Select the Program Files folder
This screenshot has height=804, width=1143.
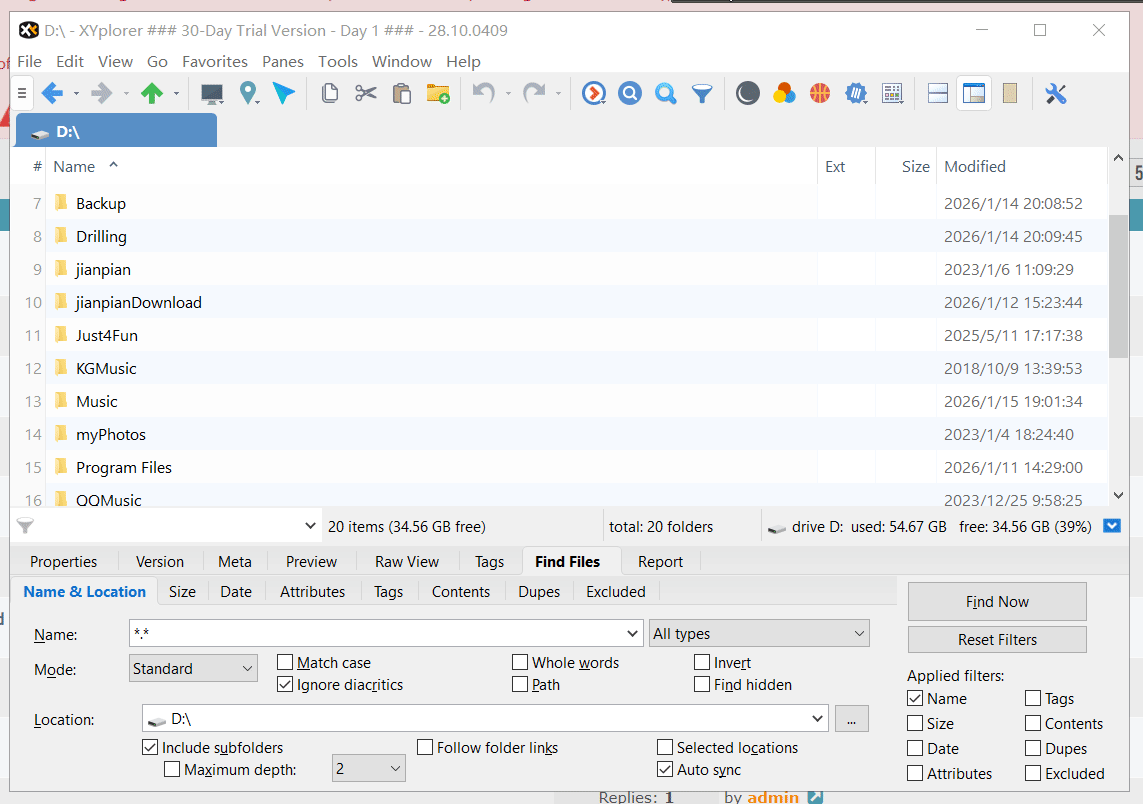(124, 468)
